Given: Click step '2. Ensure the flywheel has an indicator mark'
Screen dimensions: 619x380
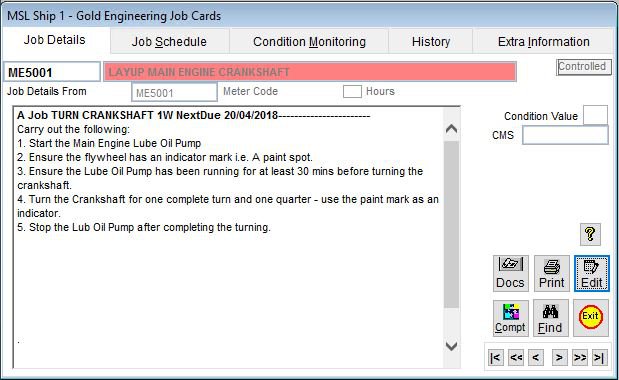Looking at the screenshot, I should 165,157.
